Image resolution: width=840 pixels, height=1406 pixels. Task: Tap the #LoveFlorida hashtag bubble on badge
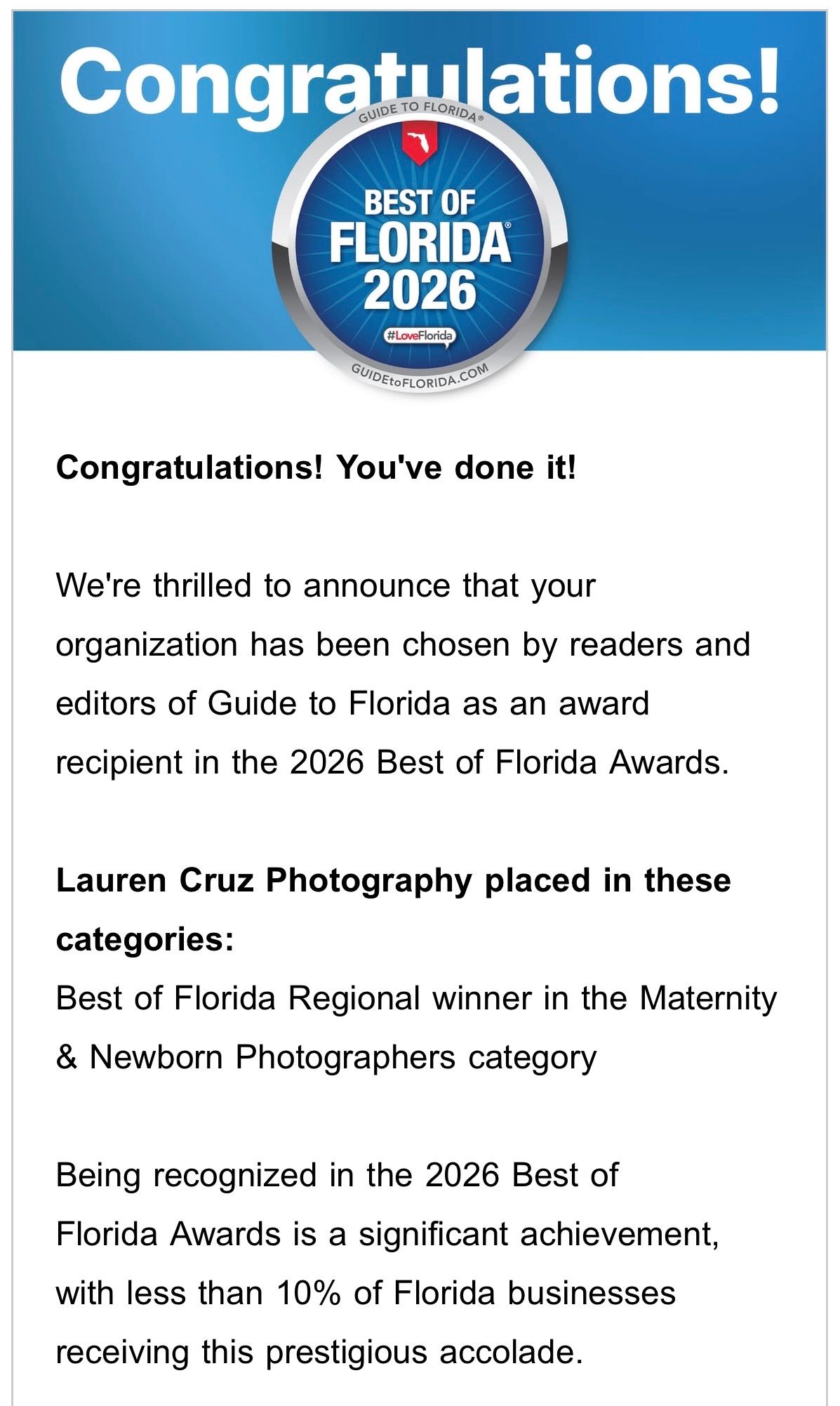click(x=420, y=336)
